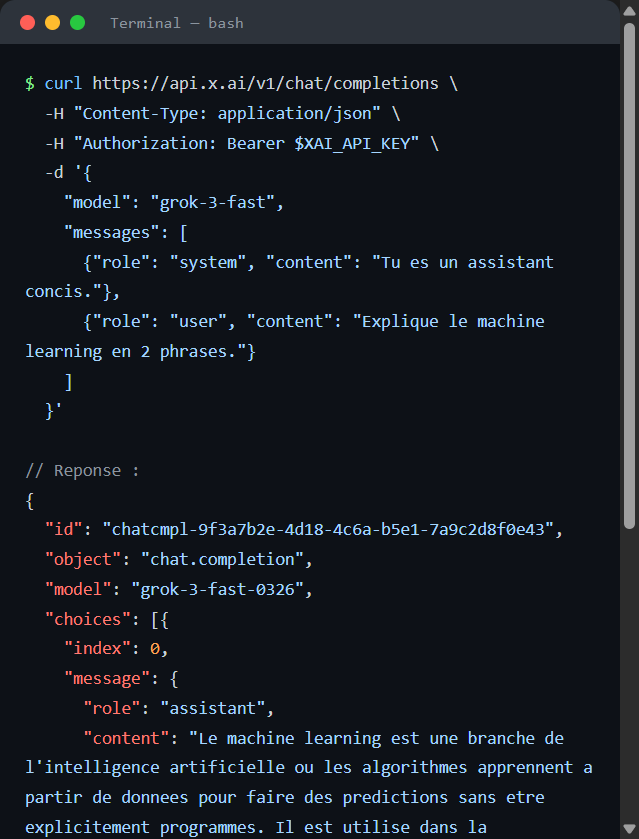The image size is (639, 839).
Task: Click the vertical scrollbar thumb
Action: click(x=629, y=276)
